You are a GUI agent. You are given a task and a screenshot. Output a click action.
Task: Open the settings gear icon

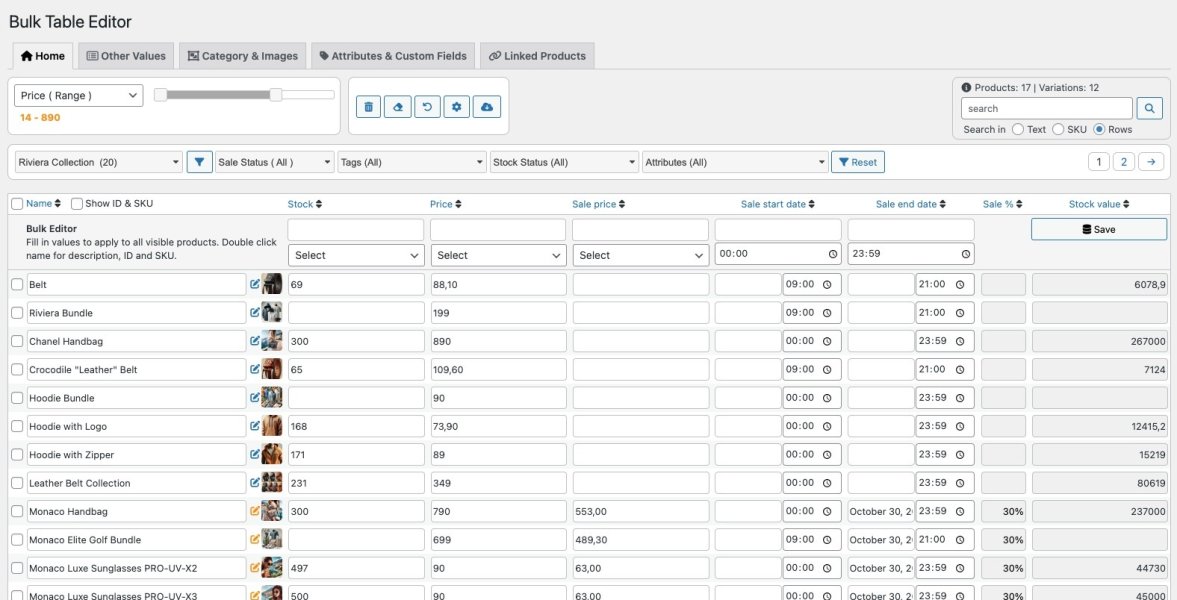point(456,105)
